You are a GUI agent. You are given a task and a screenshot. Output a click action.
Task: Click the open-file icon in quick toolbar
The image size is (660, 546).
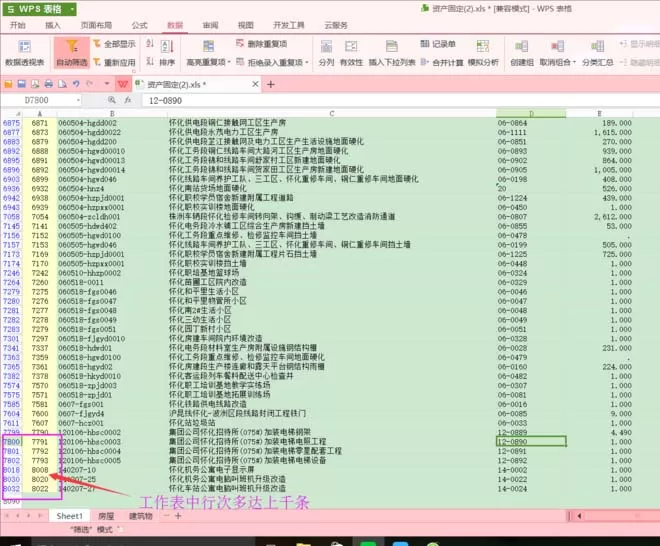point(8,84)
